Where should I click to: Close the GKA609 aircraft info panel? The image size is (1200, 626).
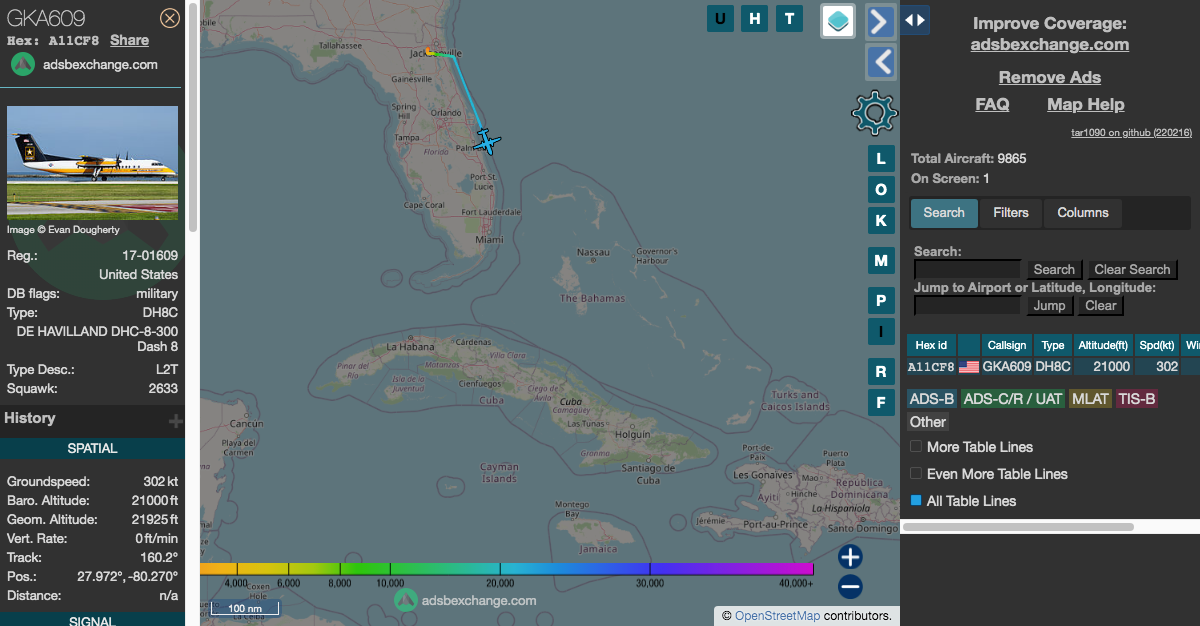coord(171,18)
